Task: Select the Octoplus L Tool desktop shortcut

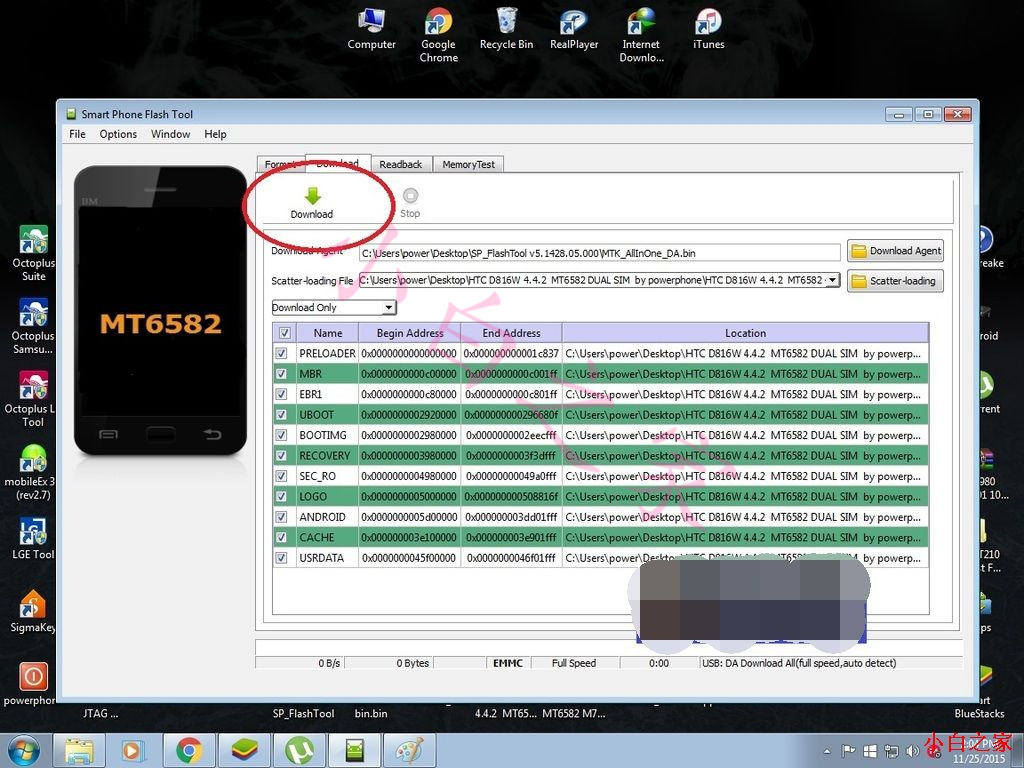Action: [x=31, y=399]
